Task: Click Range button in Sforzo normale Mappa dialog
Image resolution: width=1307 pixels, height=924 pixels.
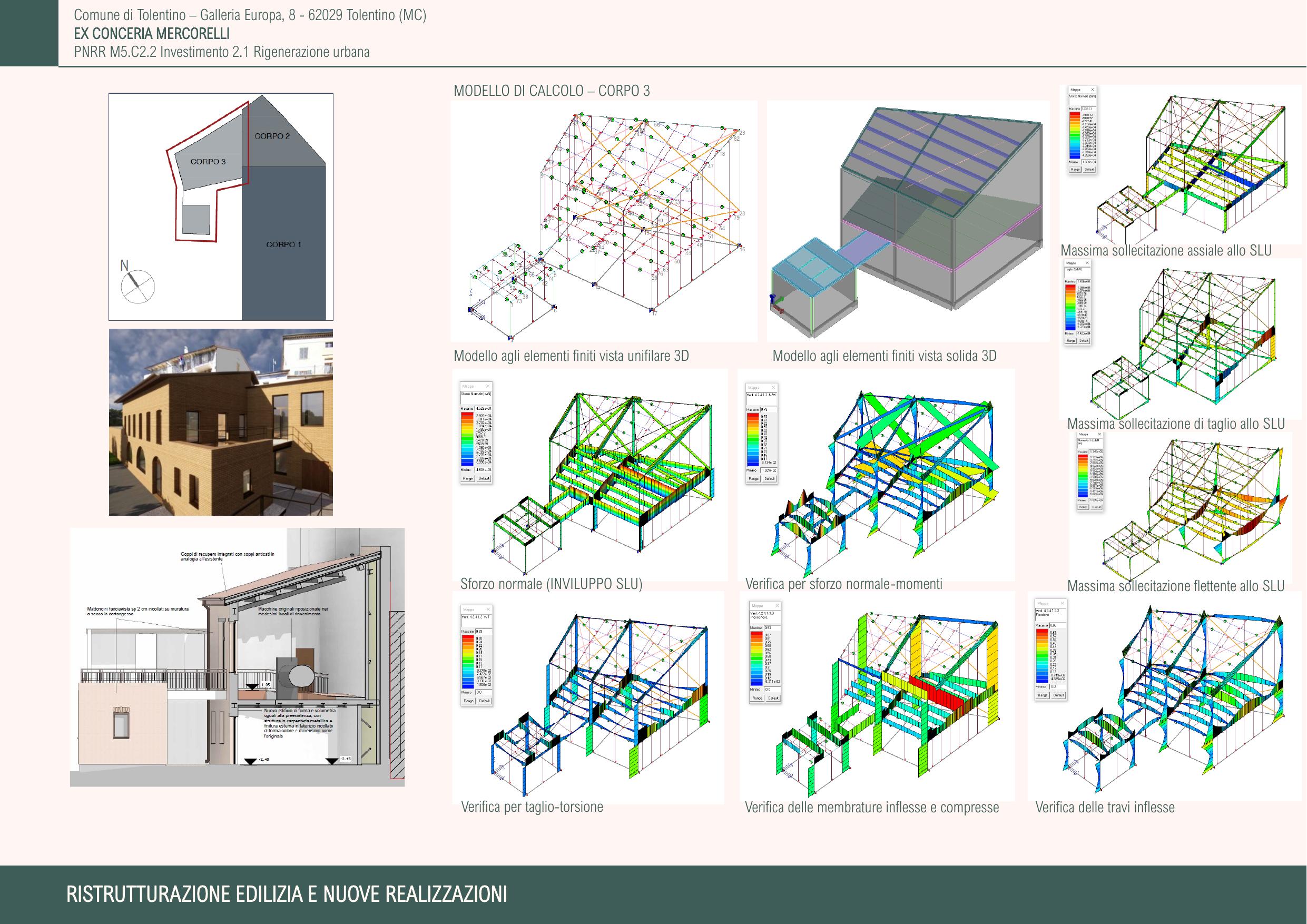Action: (468, 478)
